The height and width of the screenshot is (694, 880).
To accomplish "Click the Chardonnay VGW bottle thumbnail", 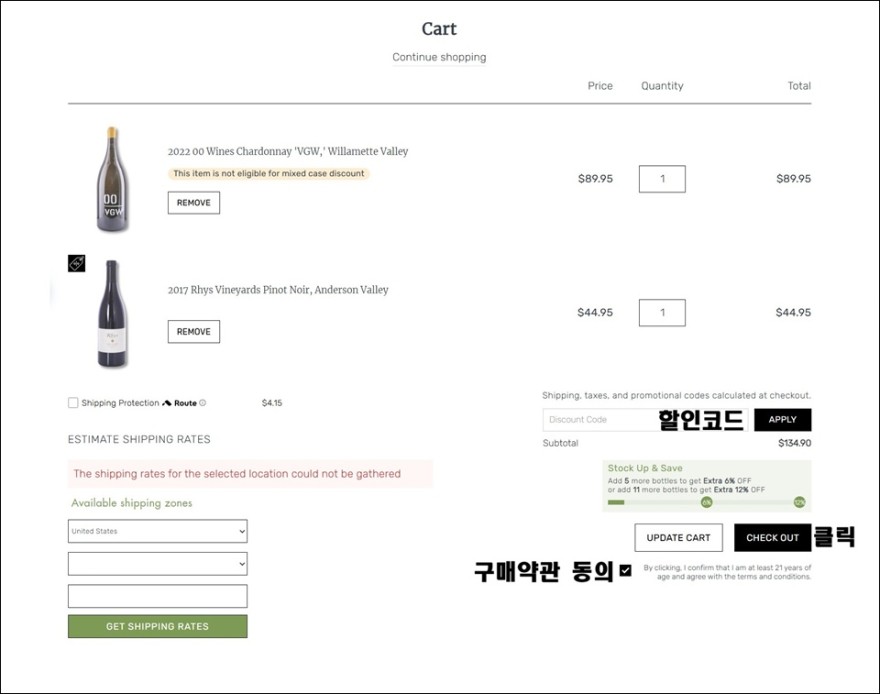I will click(x=112, y=179).
